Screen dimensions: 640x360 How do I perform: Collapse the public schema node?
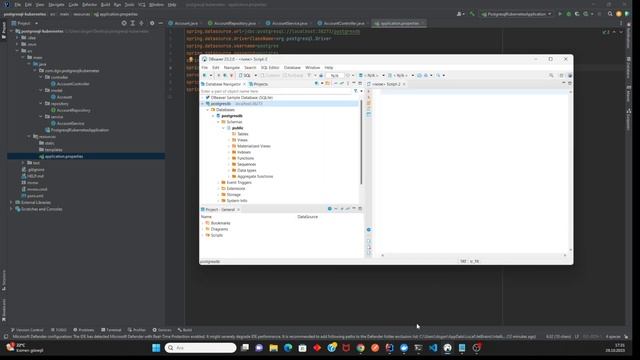click(x=224, y=128)
